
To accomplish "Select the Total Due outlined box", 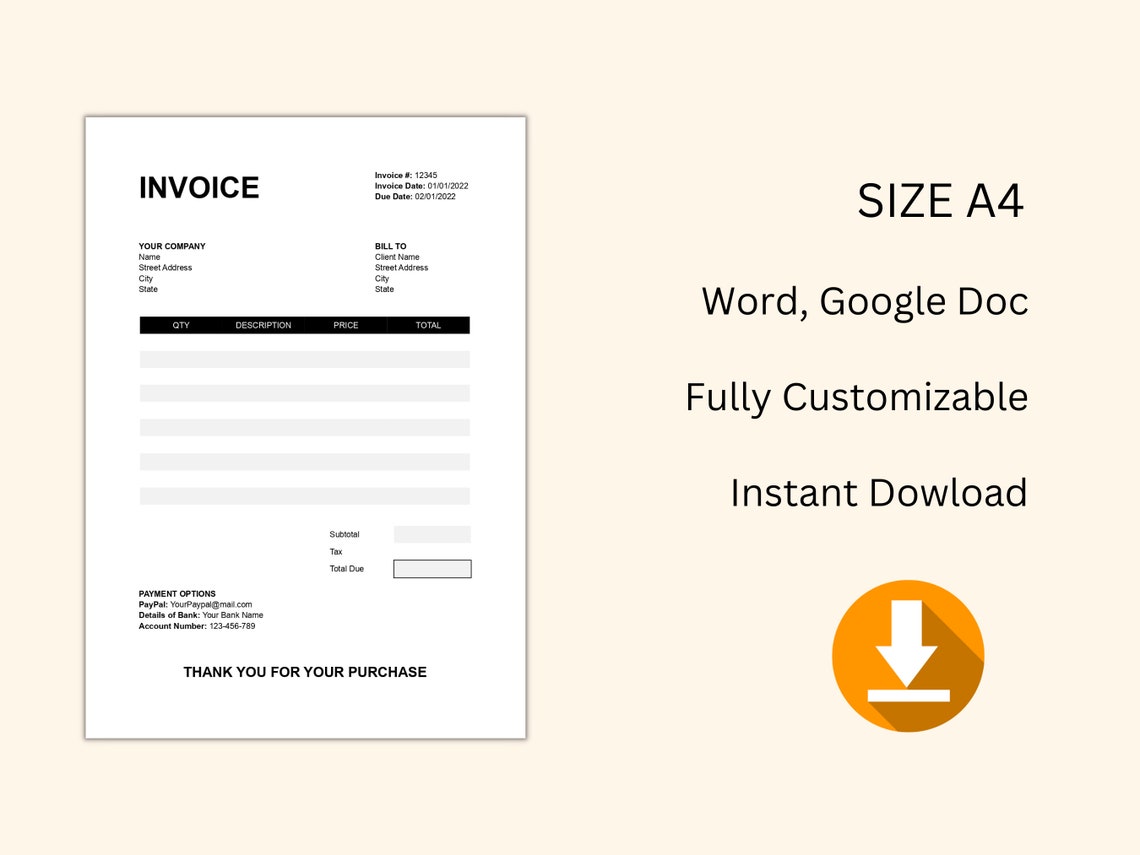I will (432, 568).
